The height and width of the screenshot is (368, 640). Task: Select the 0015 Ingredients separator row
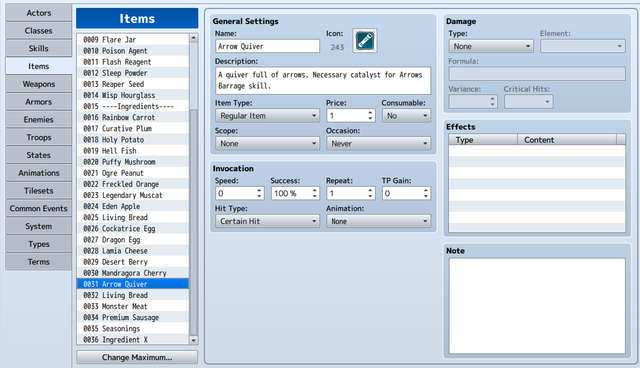[133, 106]
